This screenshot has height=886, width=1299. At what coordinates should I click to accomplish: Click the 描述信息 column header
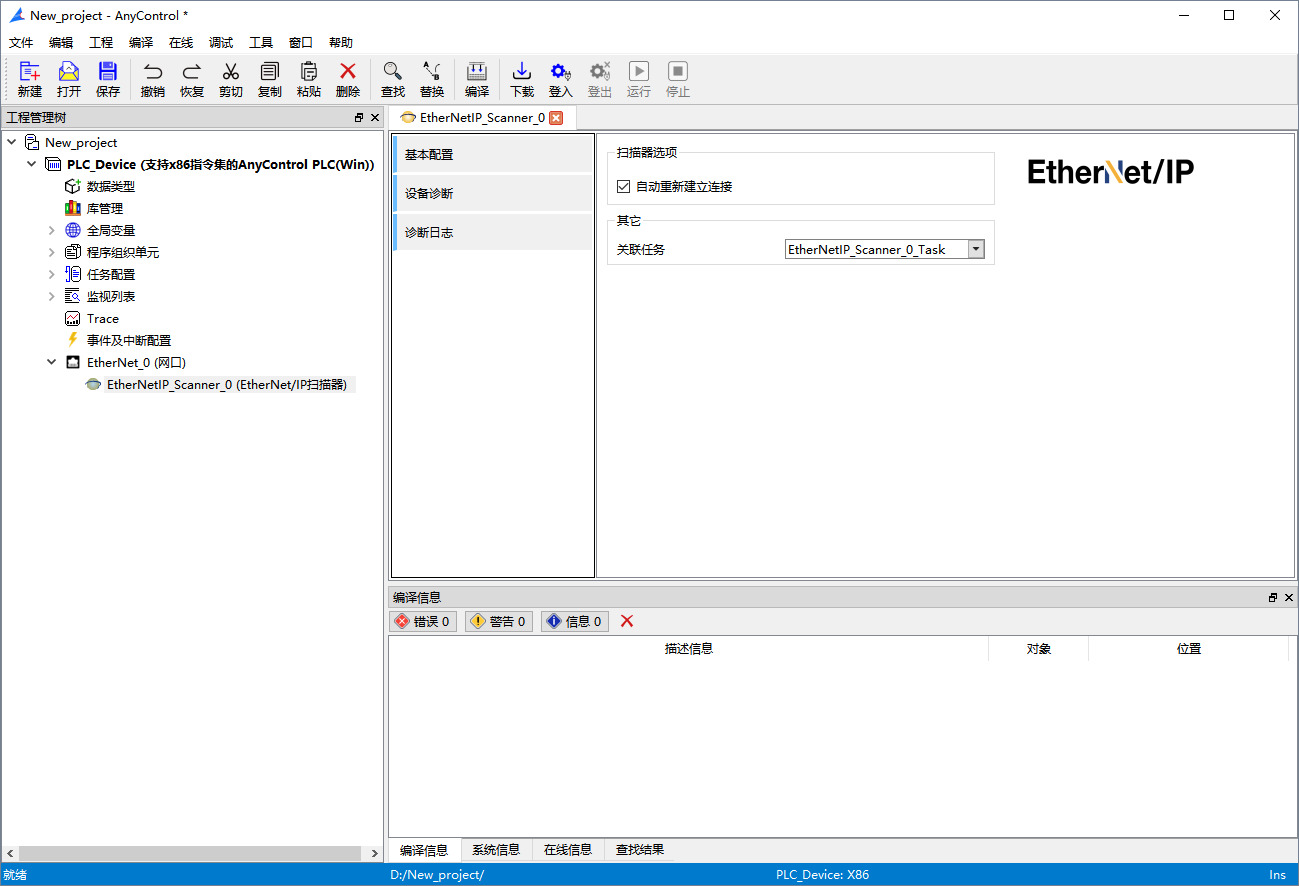point(689,649)
